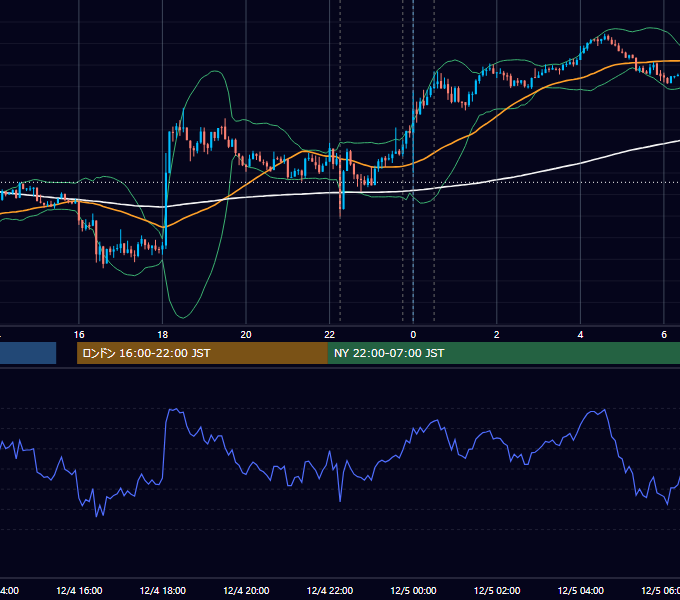This screenshot has width=680, height=600.
Task: Click the 18 hour label on upper axis
Action: (x=163, y=335)
